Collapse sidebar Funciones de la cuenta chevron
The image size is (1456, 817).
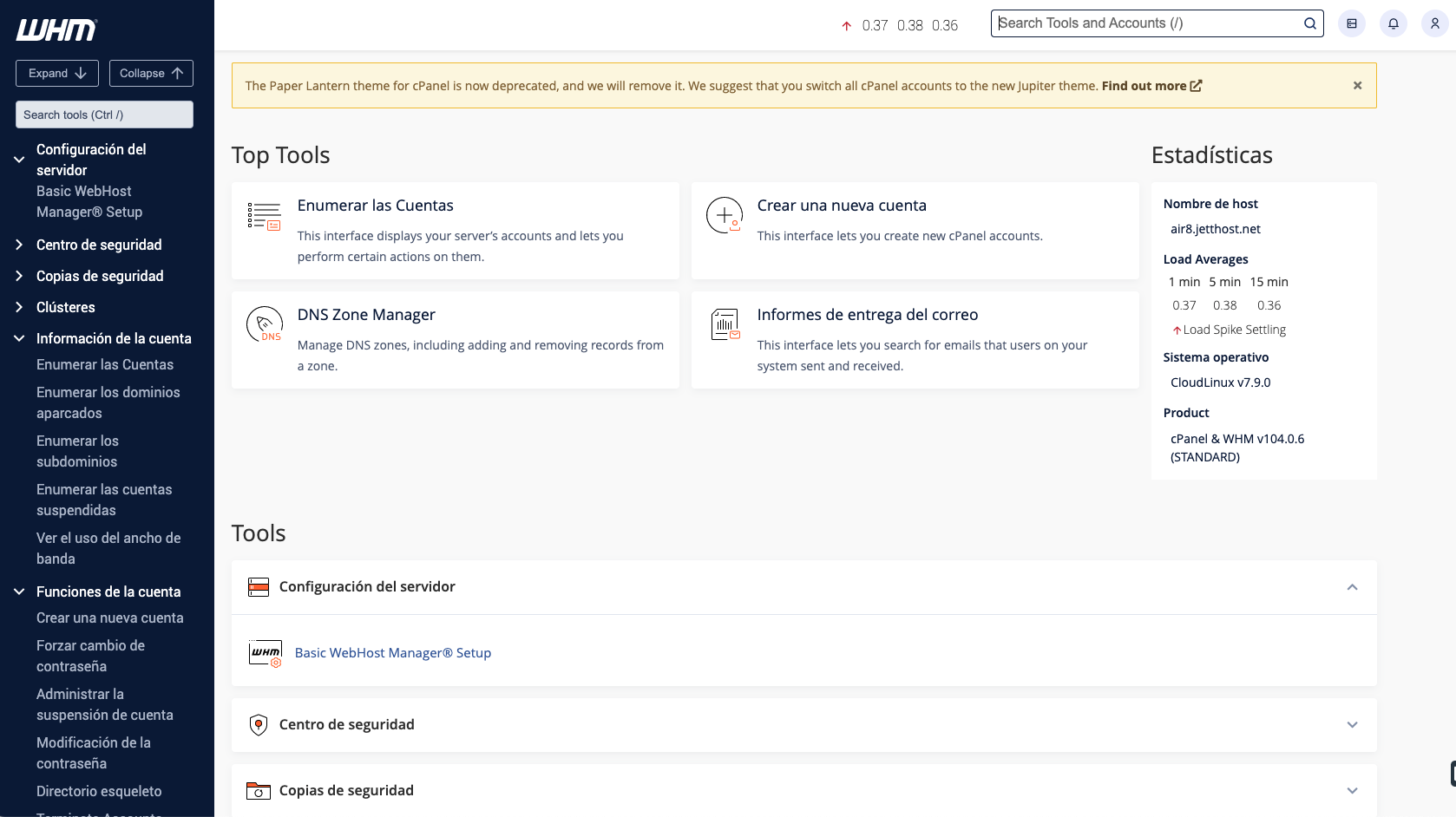(x=19, y=592)
